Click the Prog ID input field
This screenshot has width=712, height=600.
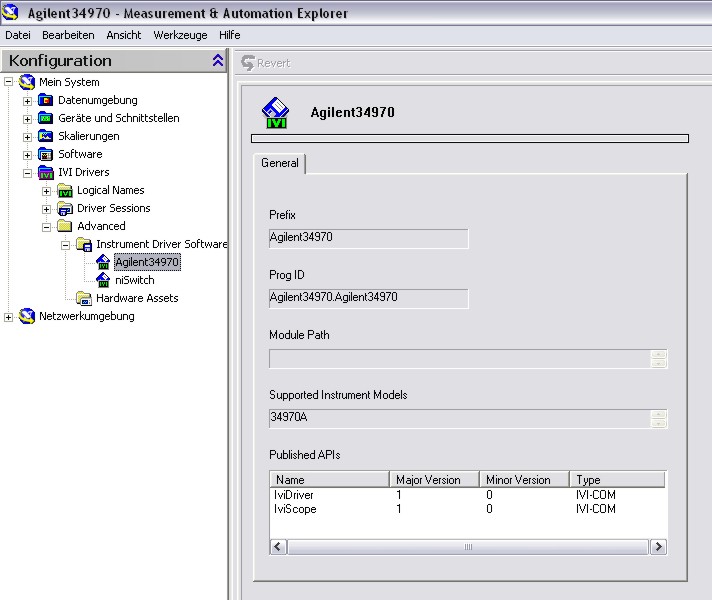[368, 298]
